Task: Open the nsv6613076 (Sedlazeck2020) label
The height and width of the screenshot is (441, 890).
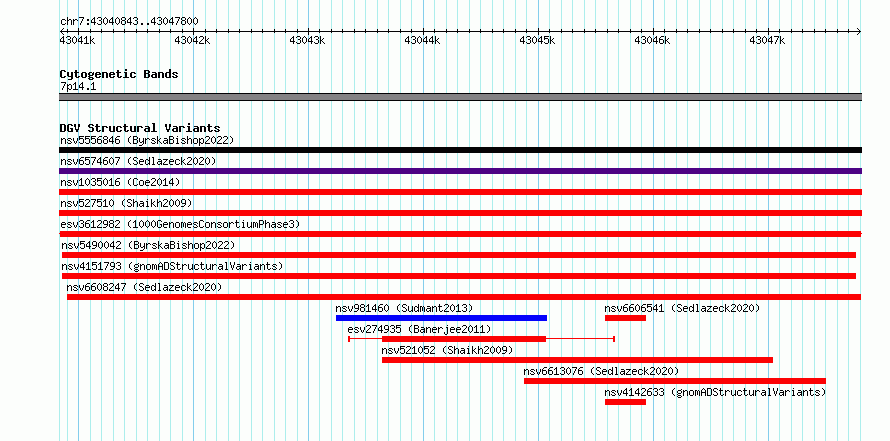Action: coord(601,371)
